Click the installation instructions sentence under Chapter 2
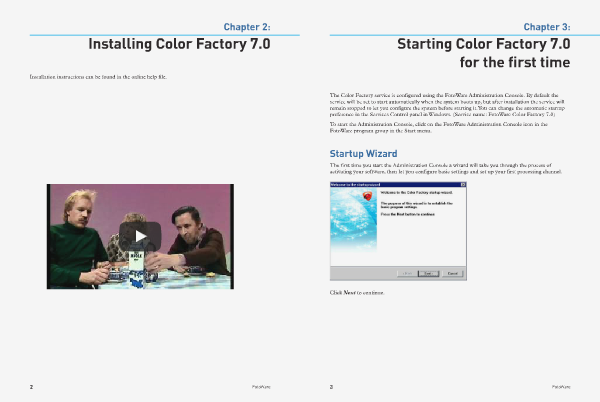The width and height of the screenshot is (600, 402). point(98,77)
